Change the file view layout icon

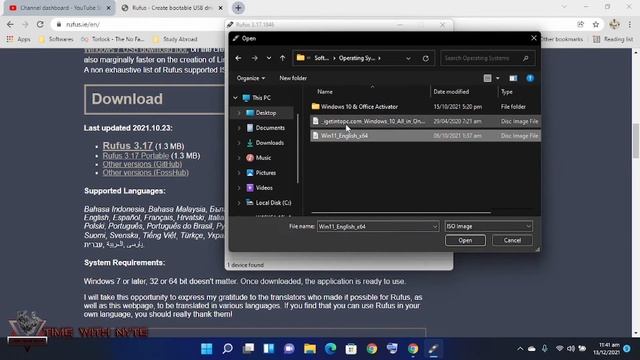point(487,78)
